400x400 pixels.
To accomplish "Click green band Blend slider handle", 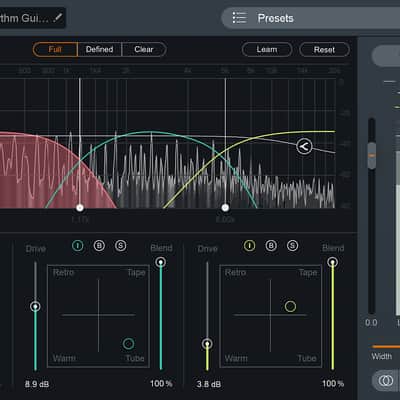I will [161, 262].
